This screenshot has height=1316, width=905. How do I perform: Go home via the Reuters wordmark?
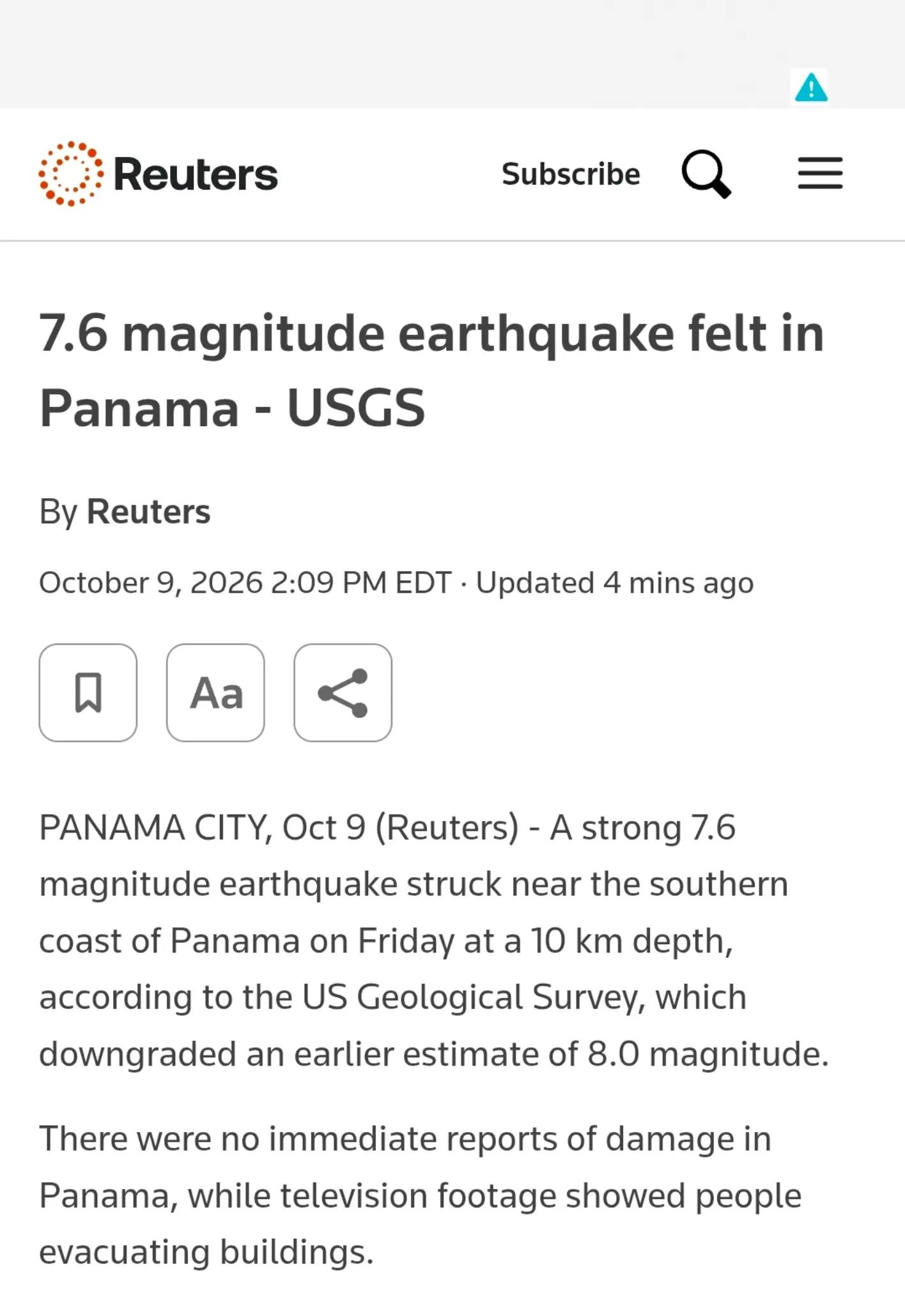(x=196, y=174)
